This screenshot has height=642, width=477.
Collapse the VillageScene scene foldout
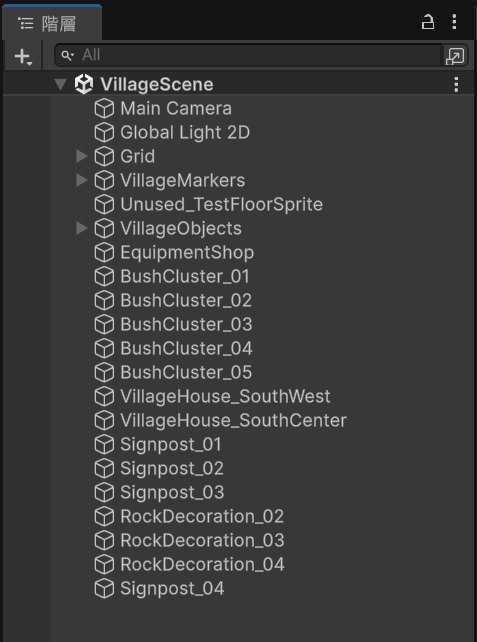tap(61, 85)
